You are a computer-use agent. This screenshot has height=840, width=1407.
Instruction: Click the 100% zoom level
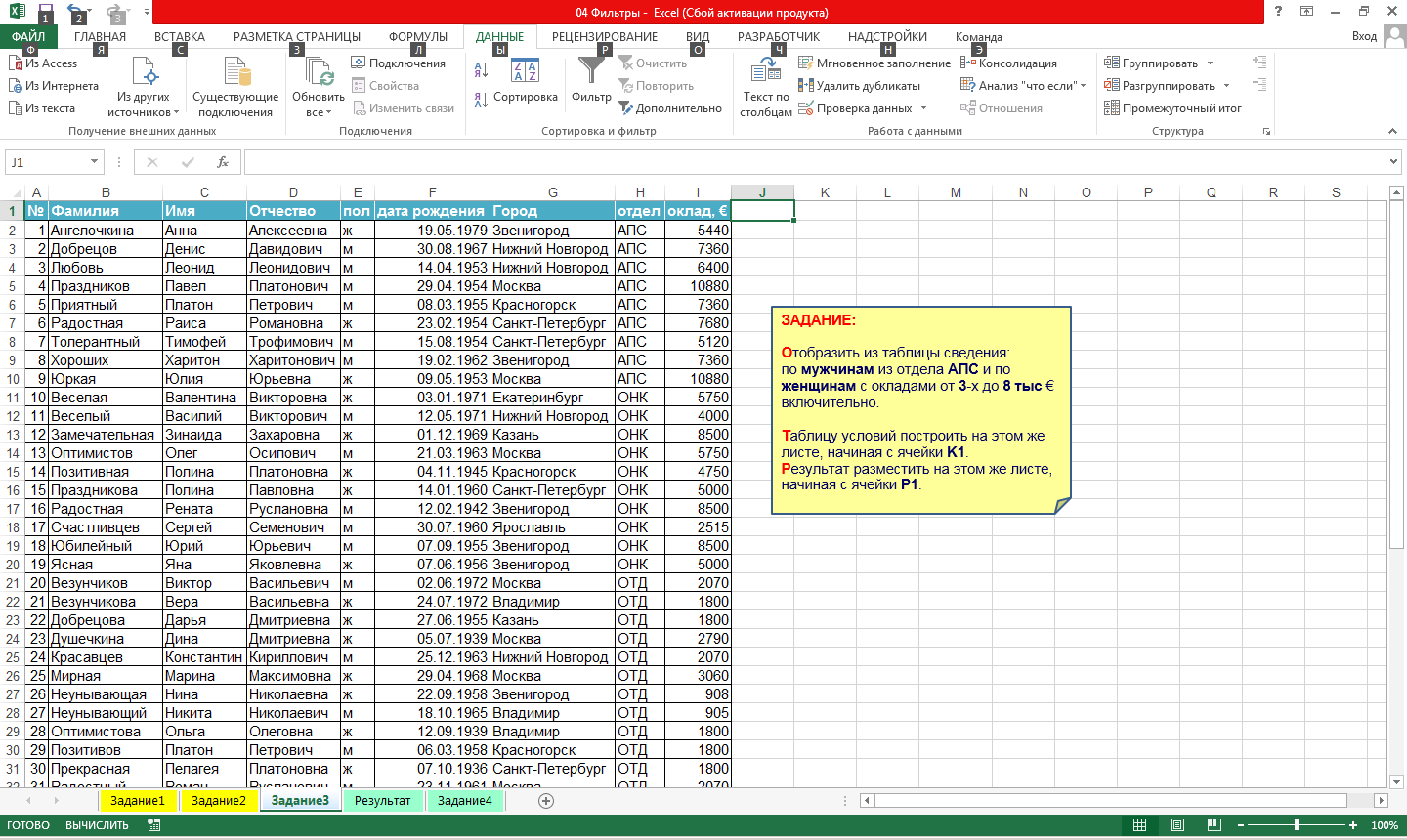(1385, 825)
